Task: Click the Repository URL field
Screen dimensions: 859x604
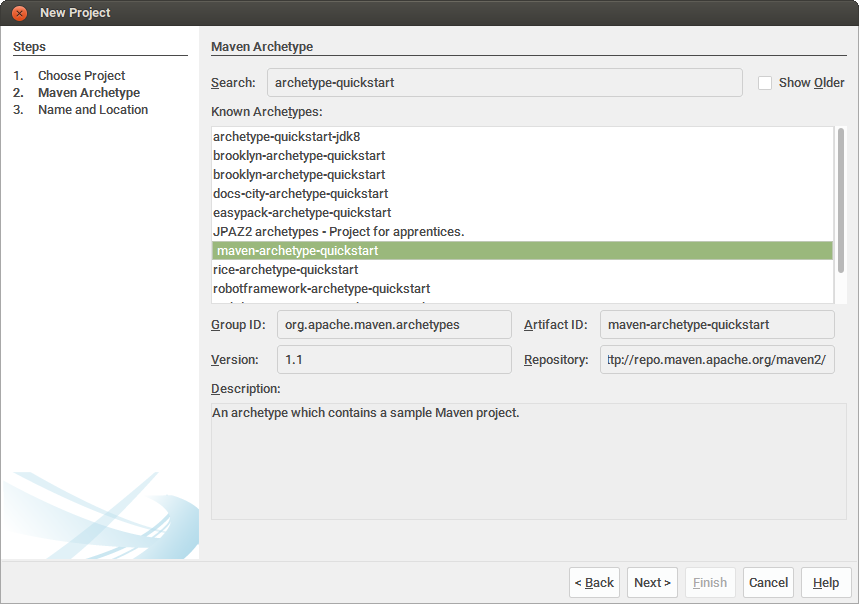Action: pyautogui.click(x=716, y=359)
